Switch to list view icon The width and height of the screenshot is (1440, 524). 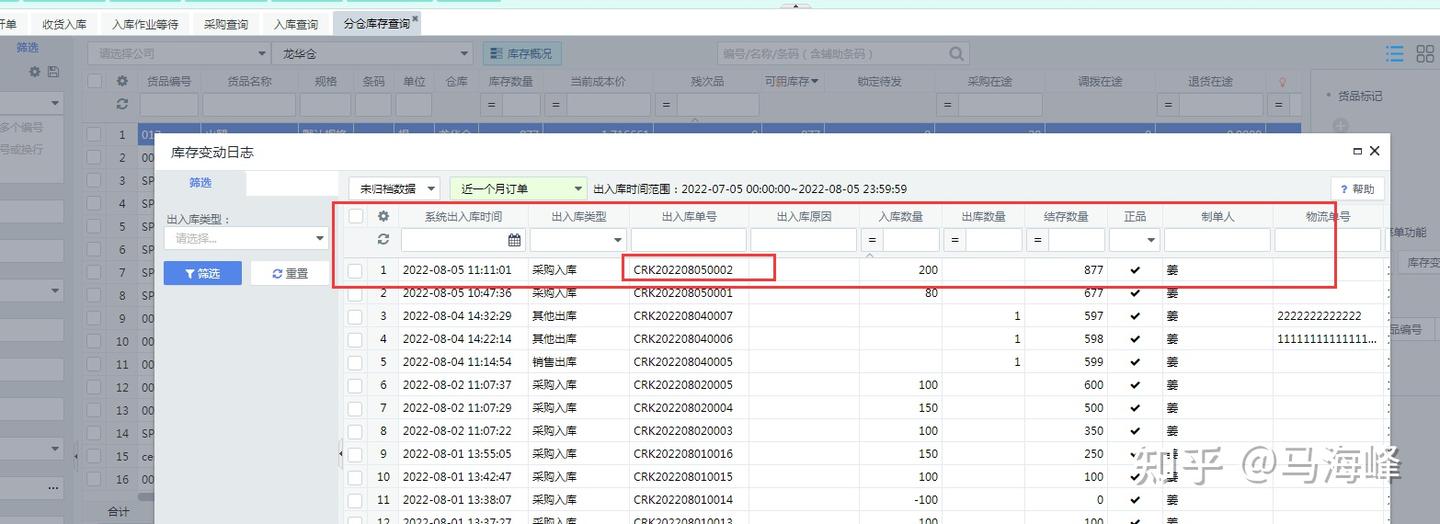click(1394, 53)
